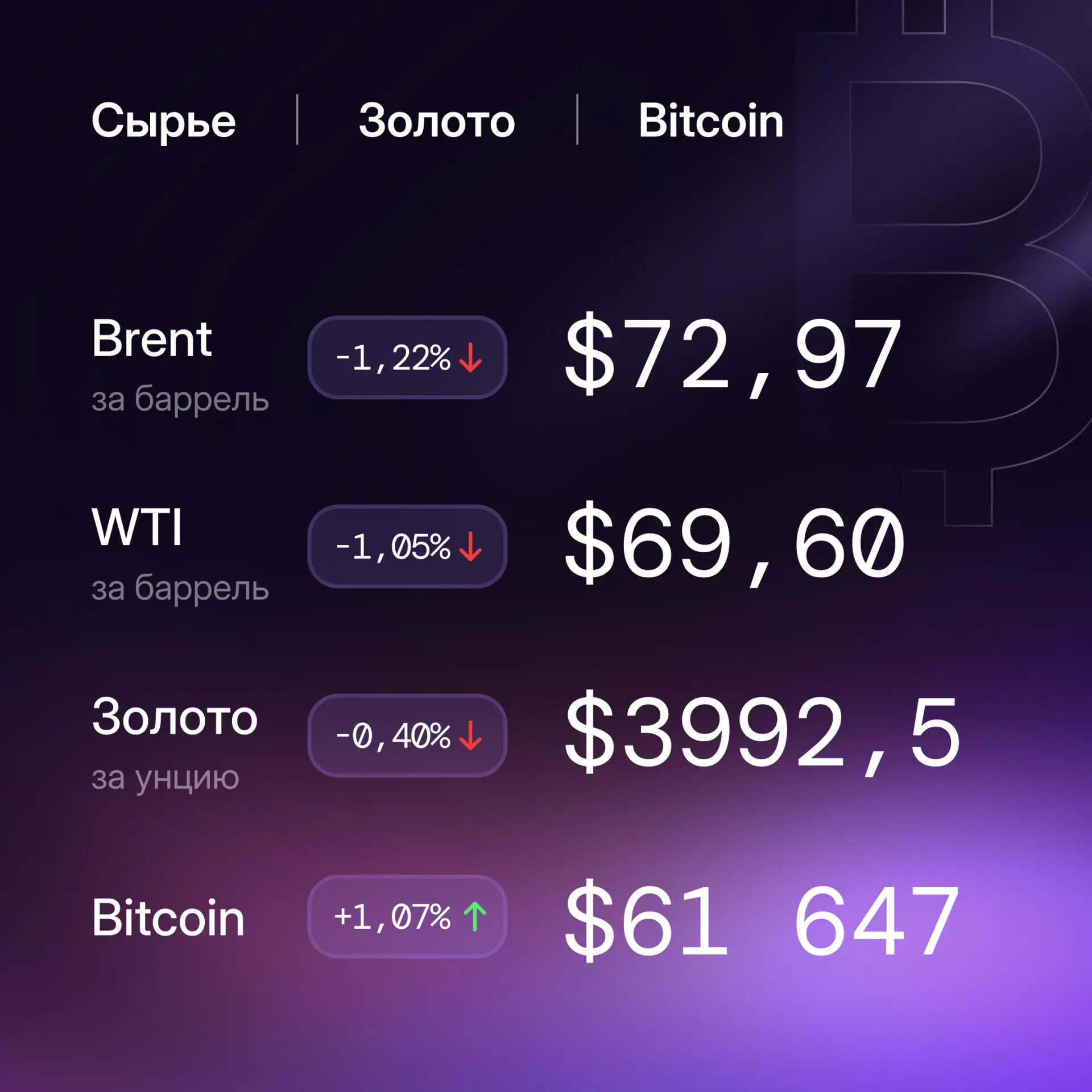The height and width of the screenshot is (1092, 1092).
Task: Select the Bitcoin header tab
Action: [711, 121]
